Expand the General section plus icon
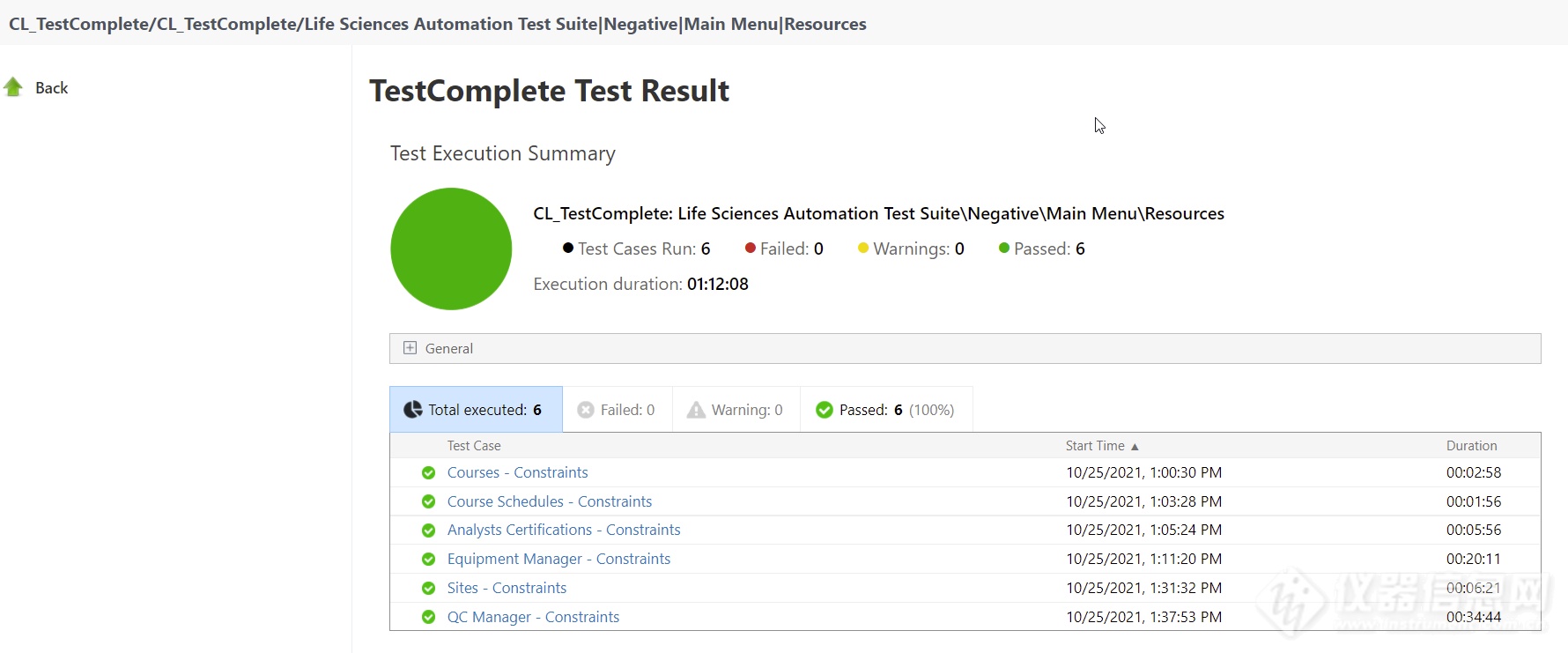This screenshot has height=653, width=1568. pos(410,348)
